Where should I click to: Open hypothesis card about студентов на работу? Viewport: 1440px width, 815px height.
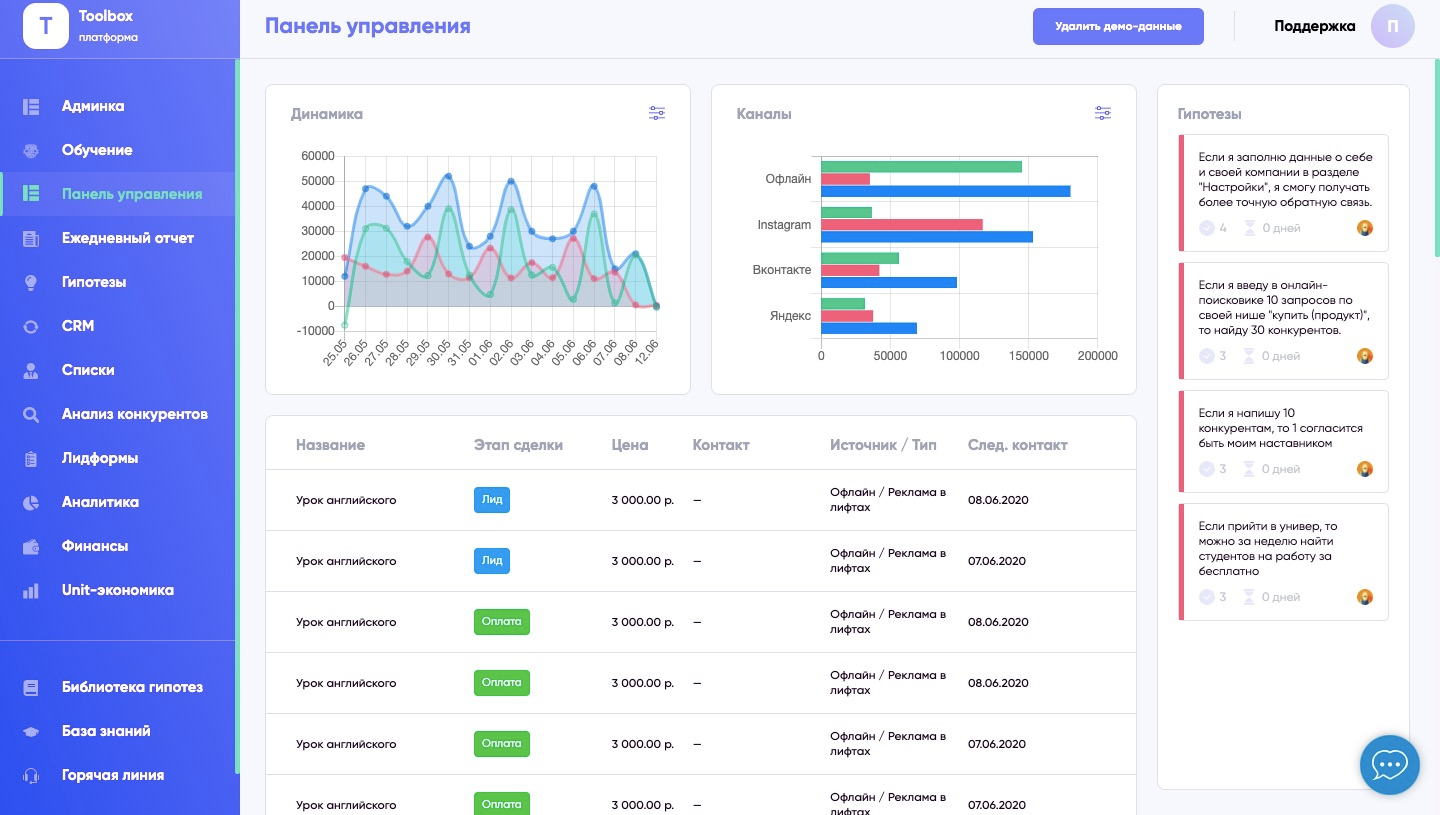[1284, 561]
